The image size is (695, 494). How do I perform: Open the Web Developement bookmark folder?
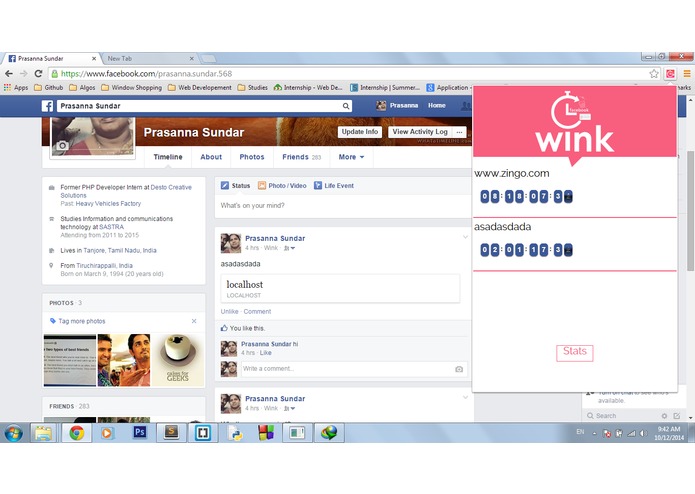pos(200,88)
